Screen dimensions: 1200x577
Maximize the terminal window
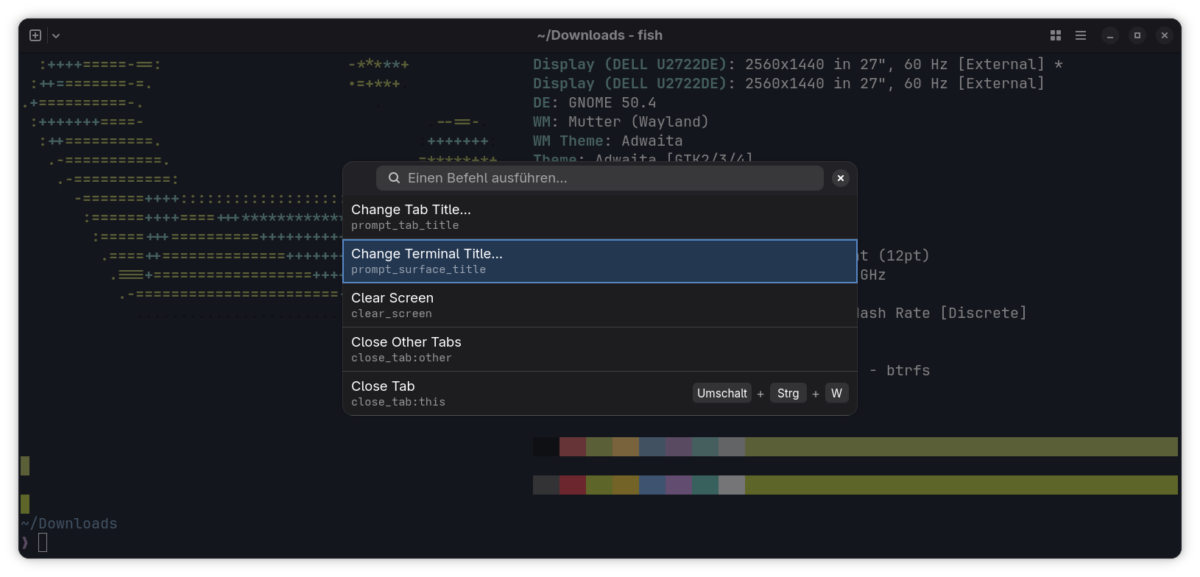[x=1137, y=35]
